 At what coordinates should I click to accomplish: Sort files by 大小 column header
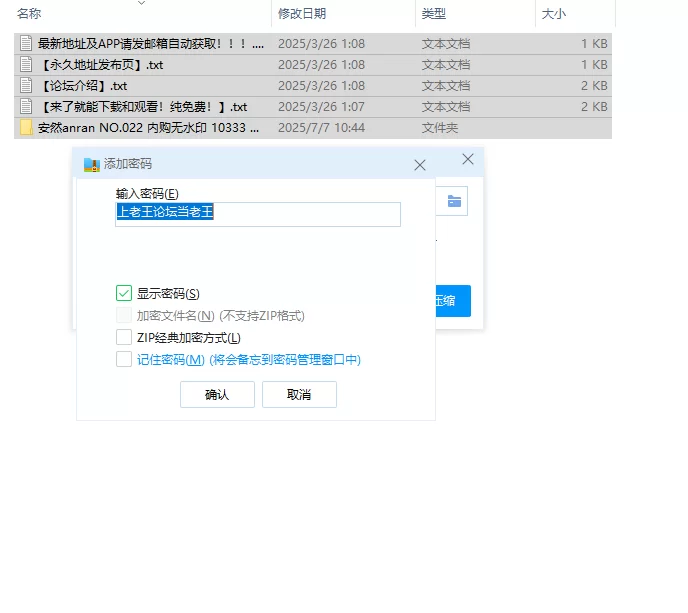(554, 14)
